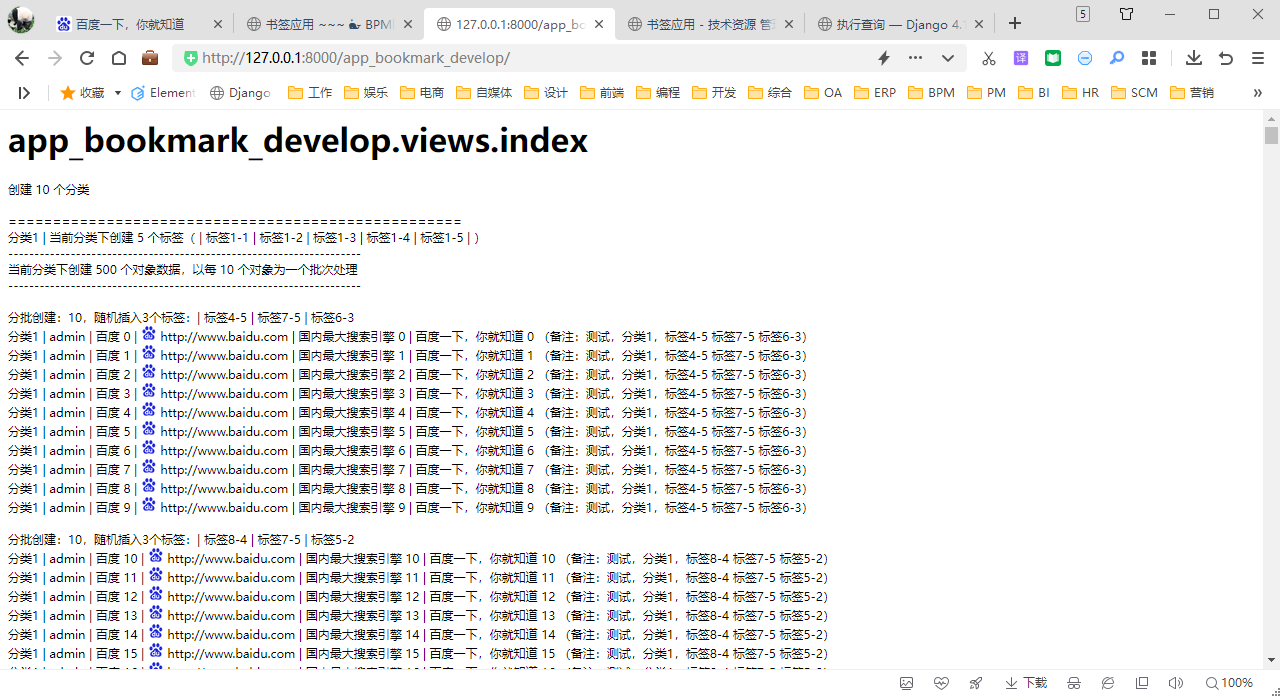Open the Django bookmark link
The height and width of the screenshot is (696, 1280).
tap(240, 92)
